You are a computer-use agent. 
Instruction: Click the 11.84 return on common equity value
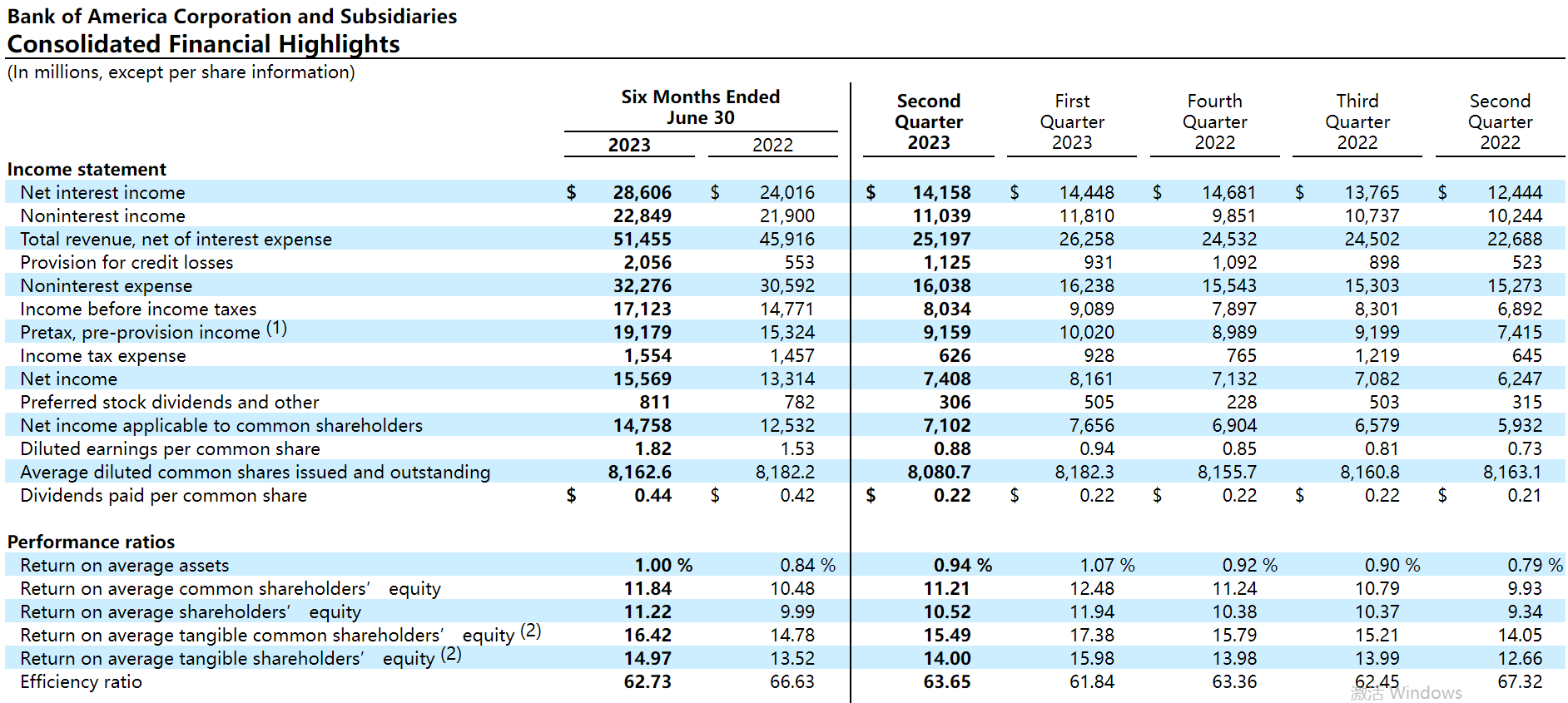tap(648, 588)
